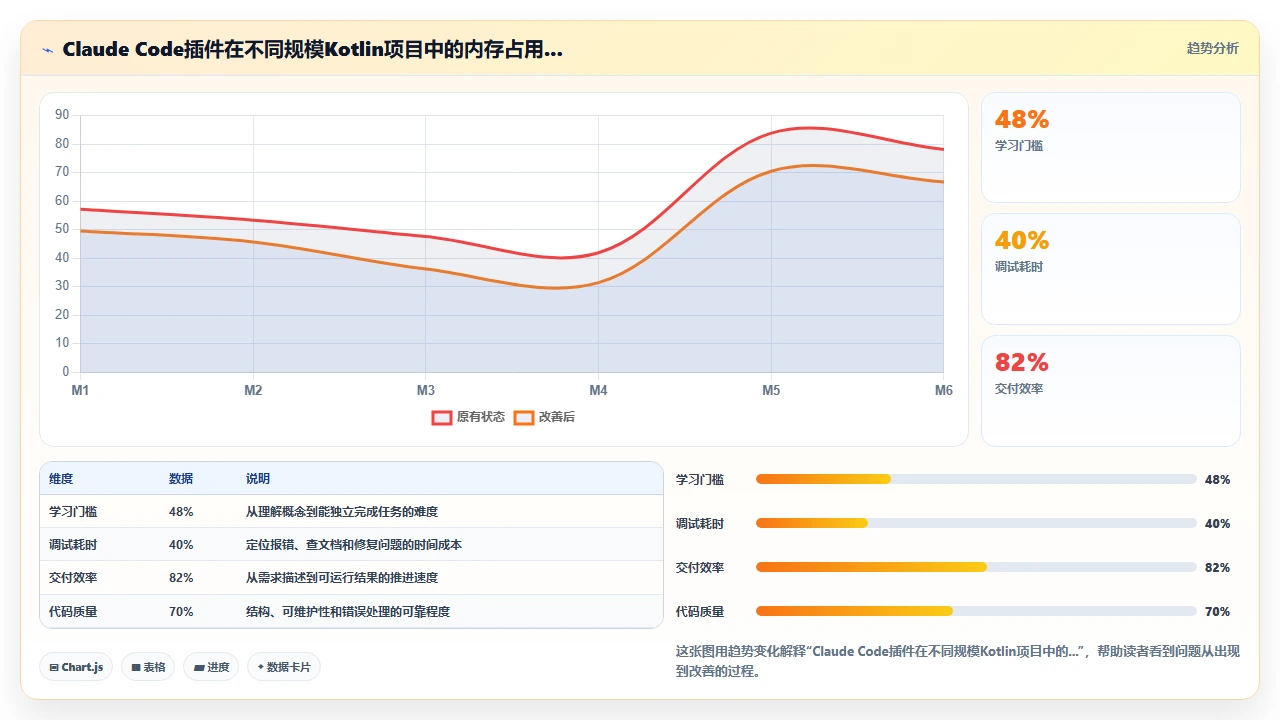The height and width of the screenshot is (720, 1280).
Task: Click the 学习门槛 label beside its progress bar
Action: coord(700,479)
